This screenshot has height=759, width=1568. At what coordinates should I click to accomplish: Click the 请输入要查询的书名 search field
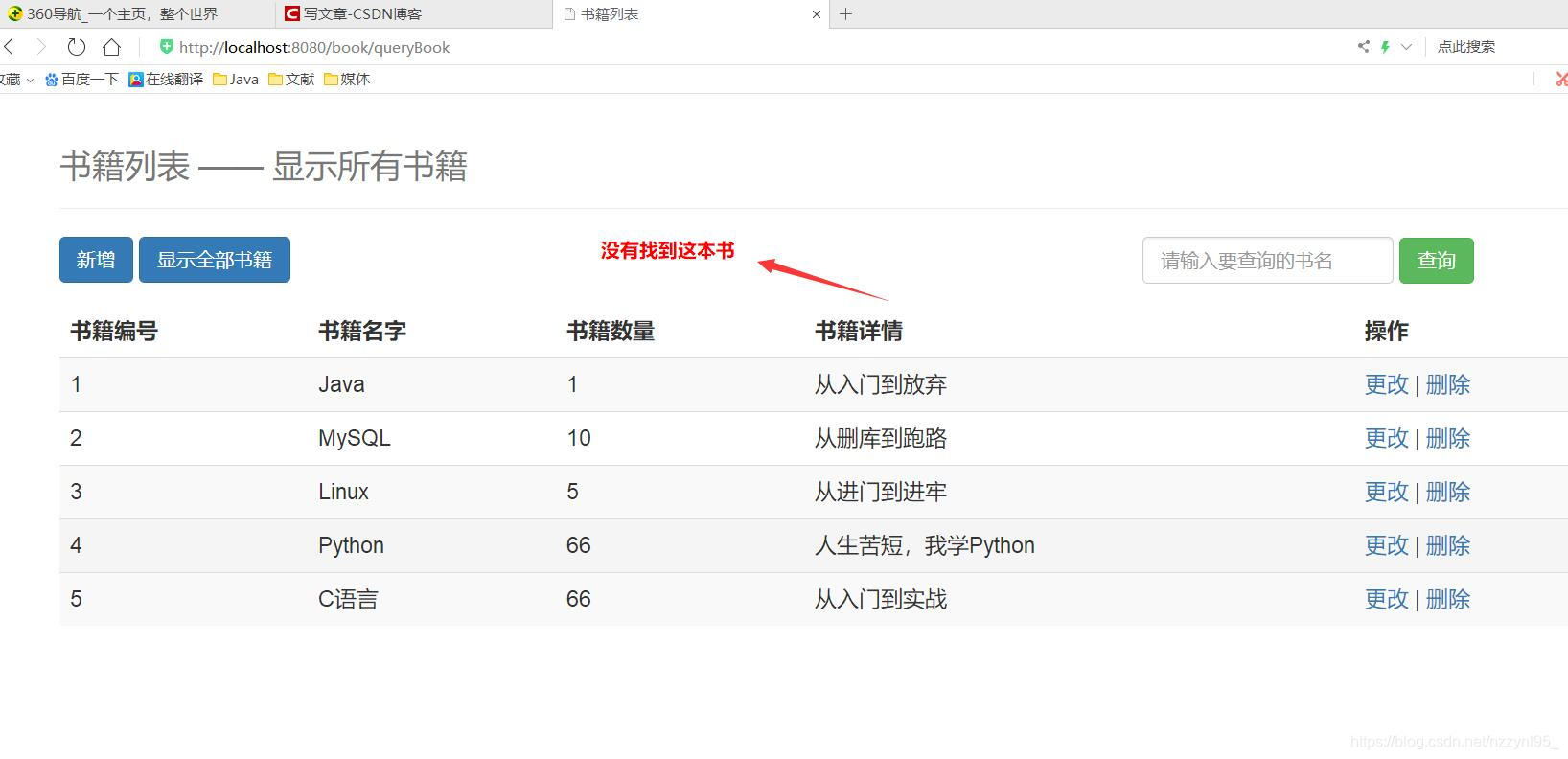1267,261
